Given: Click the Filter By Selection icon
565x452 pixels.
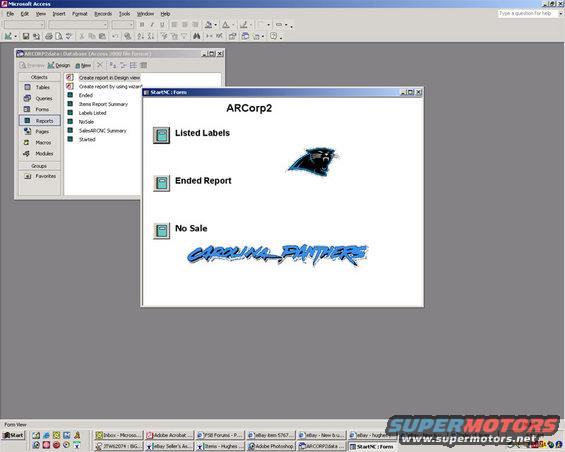Looking at the screenshot, I should (164, 36).
